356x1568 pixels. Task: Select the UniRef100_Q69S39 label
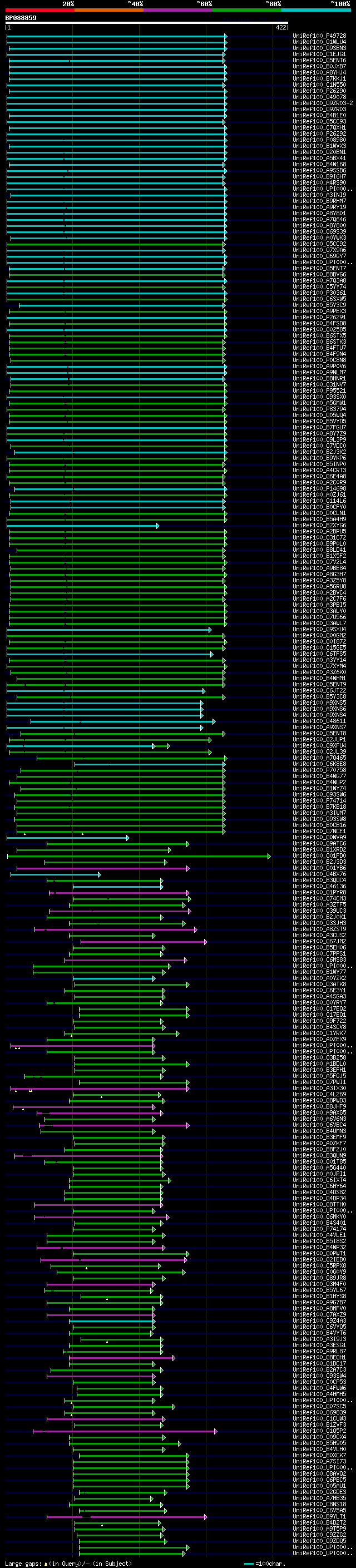[319, 231]
